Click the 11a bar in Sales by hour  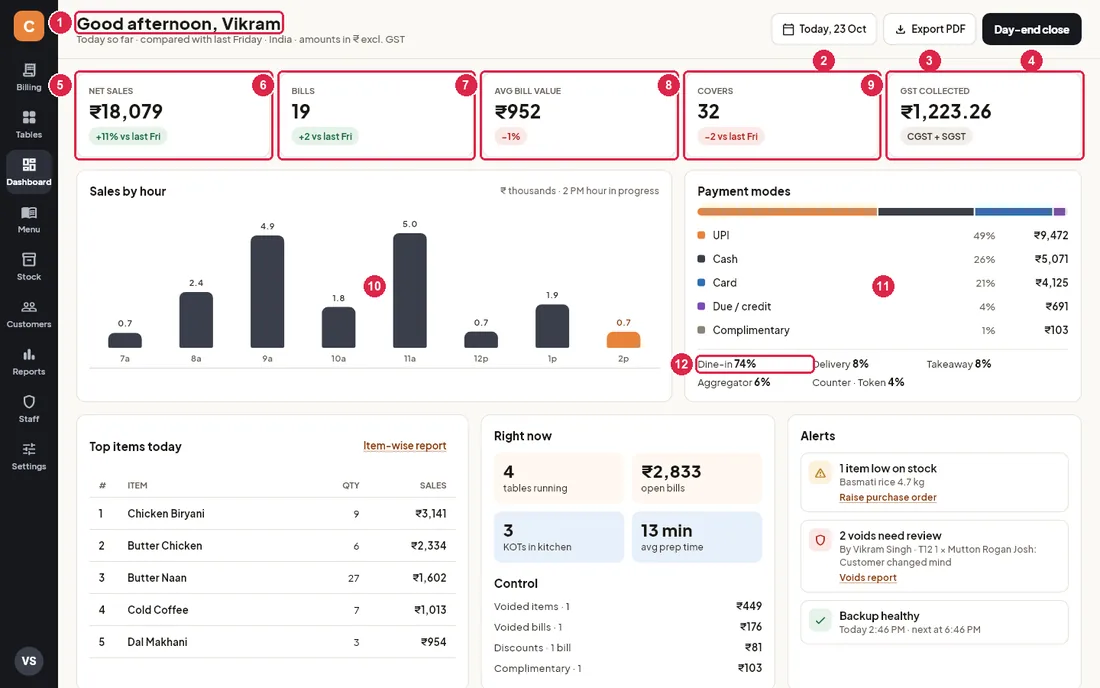tap(410, 290)
